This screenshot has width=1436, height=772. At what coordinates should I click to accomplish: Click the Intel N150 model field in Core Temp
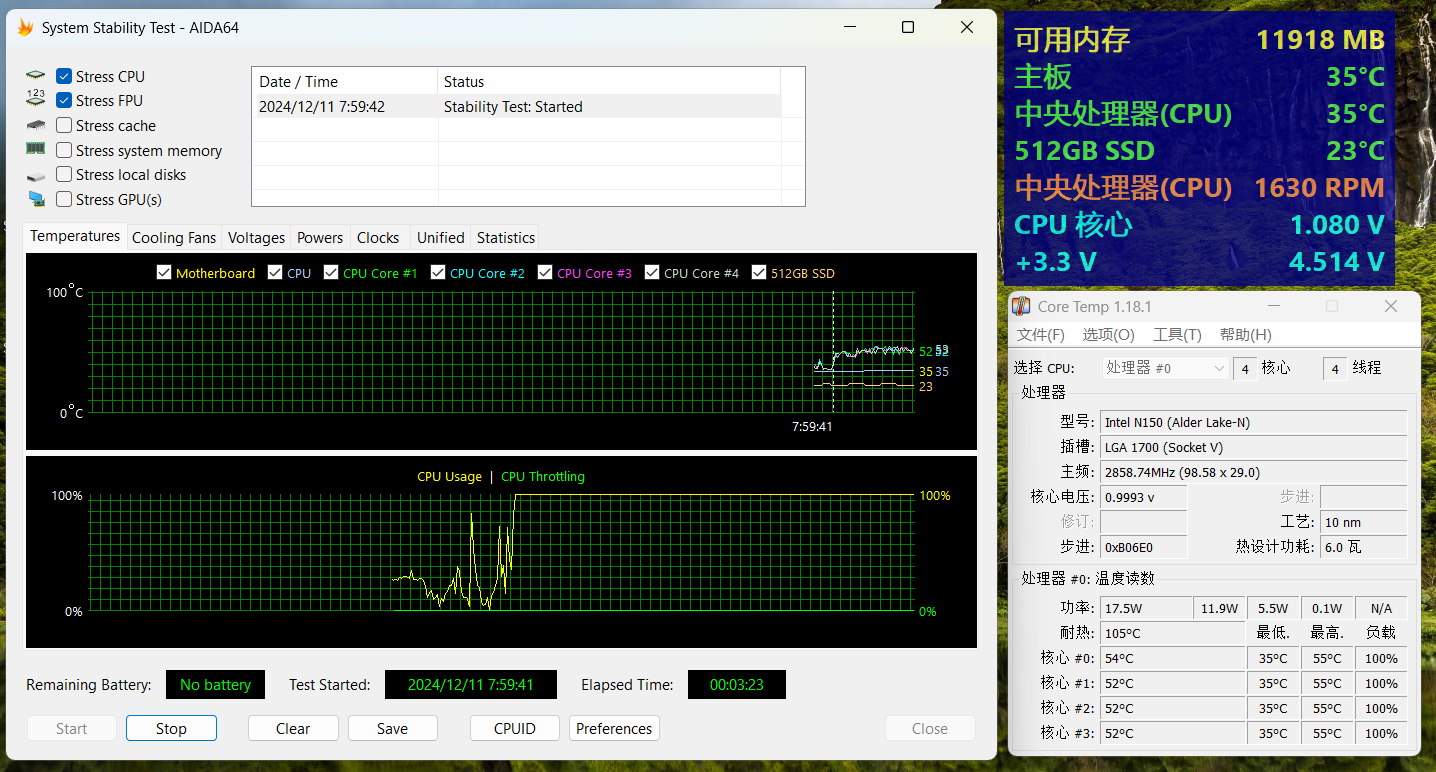pyautogui.click(x=1253, y=422)
